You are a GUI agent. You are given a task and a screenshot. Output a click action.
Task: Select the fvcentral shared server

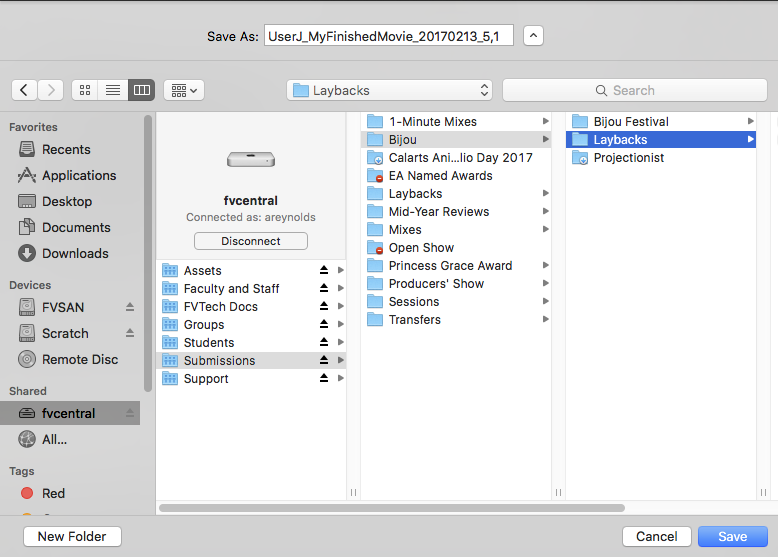click(x=70, y=413)
